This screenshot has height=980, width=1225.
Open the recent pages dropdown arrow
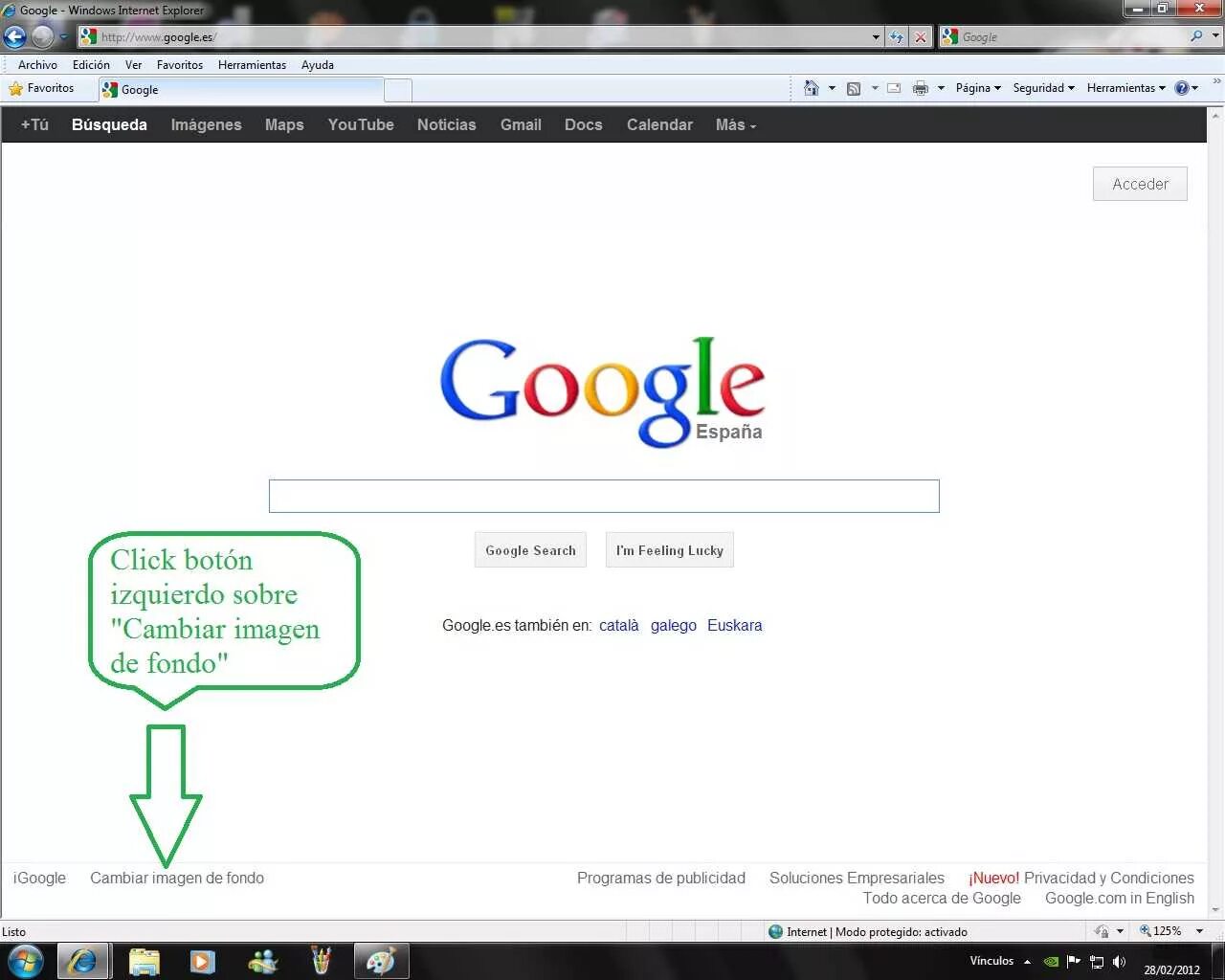(x=64, y=37)
